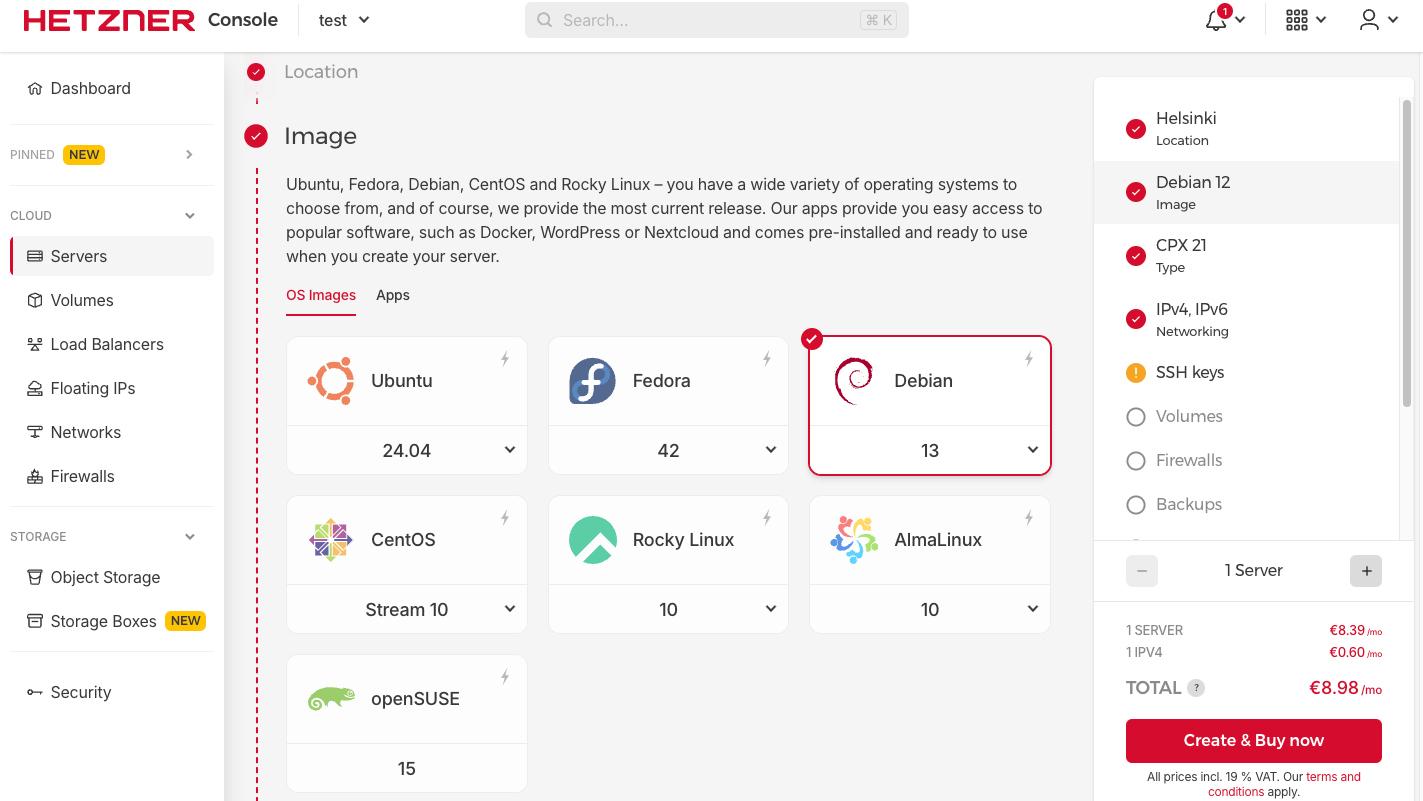Click the search input field
This screenshot has height=801, width=1423.
tap(710, 20)
